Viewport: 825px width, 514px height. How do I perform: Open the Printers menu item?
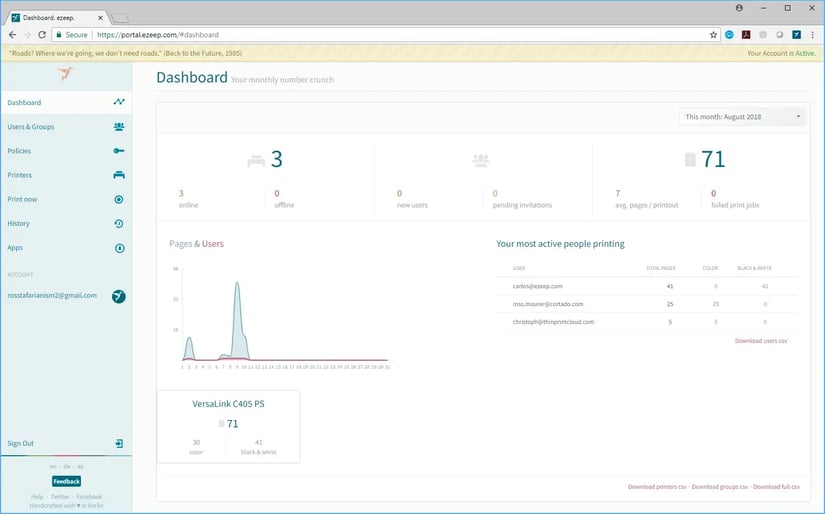66,175
